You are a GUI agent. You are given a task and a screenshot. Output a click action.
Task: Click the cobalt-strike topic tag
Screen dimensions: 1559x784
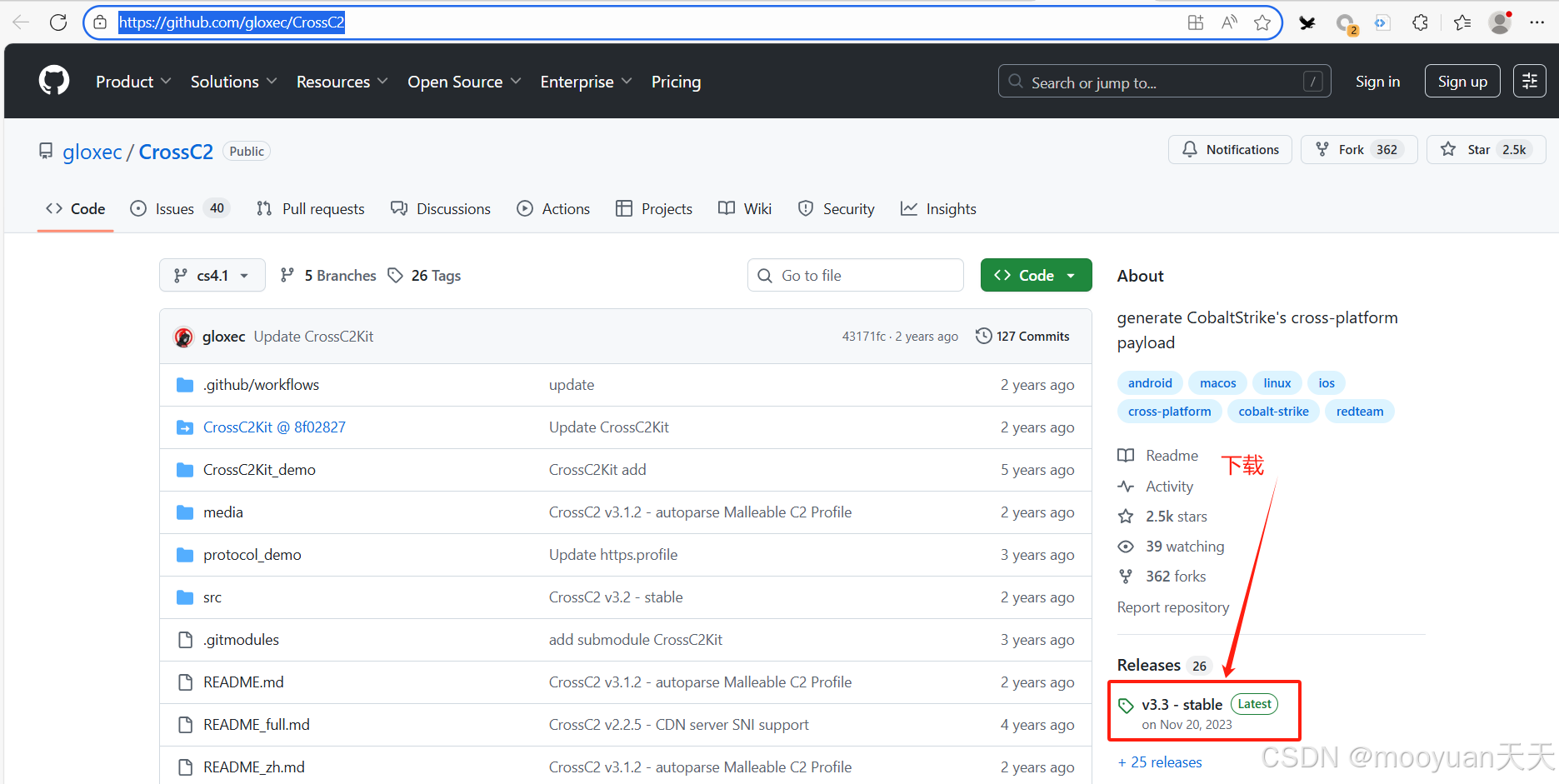click(x=1273, y=412)
